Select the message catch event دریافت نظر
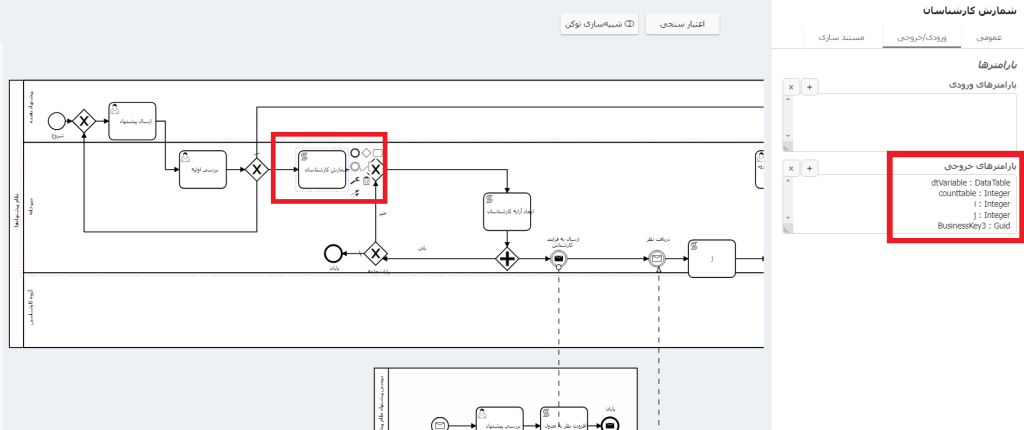The width and height of the screenshot is (1024, 430). point(657,259)
